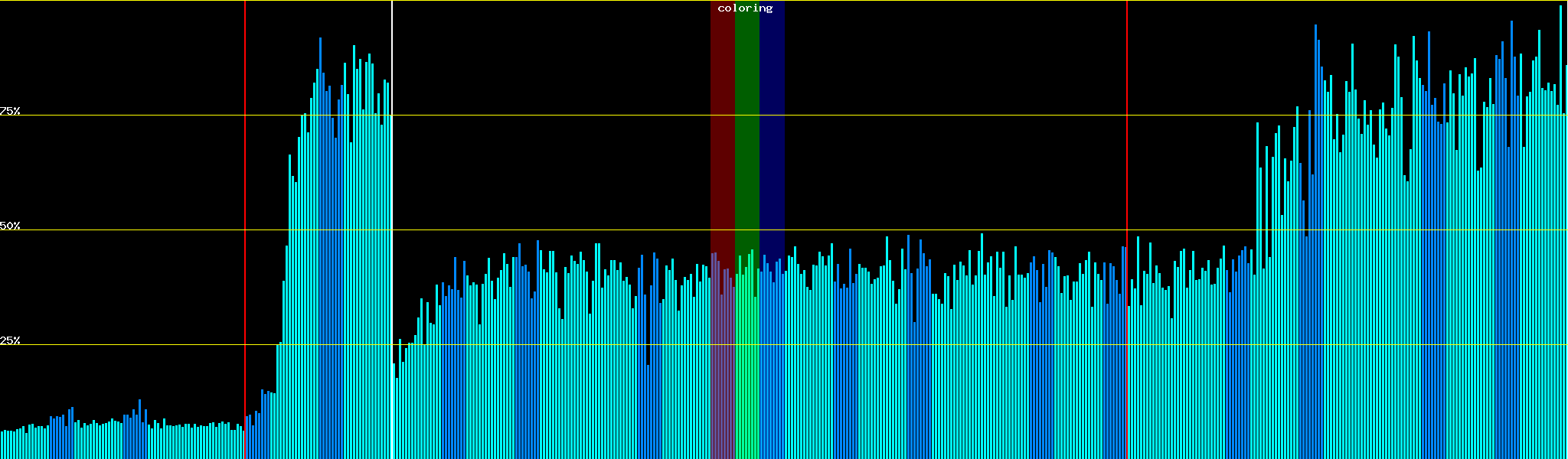Click the tallest dark blue bar before white line
This screenshot has height=459, width=1568.
[x=320, y=229]
